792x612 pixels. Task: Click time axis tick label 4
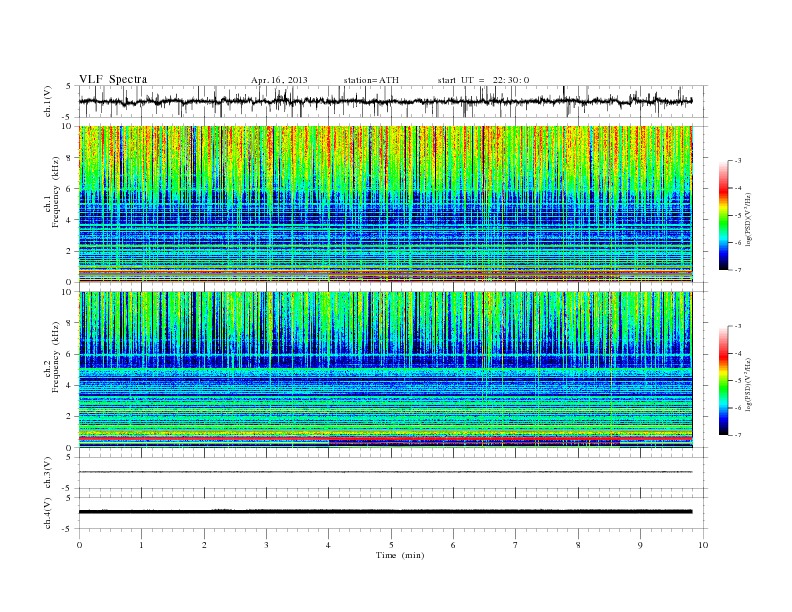click(x=329, y=545)
